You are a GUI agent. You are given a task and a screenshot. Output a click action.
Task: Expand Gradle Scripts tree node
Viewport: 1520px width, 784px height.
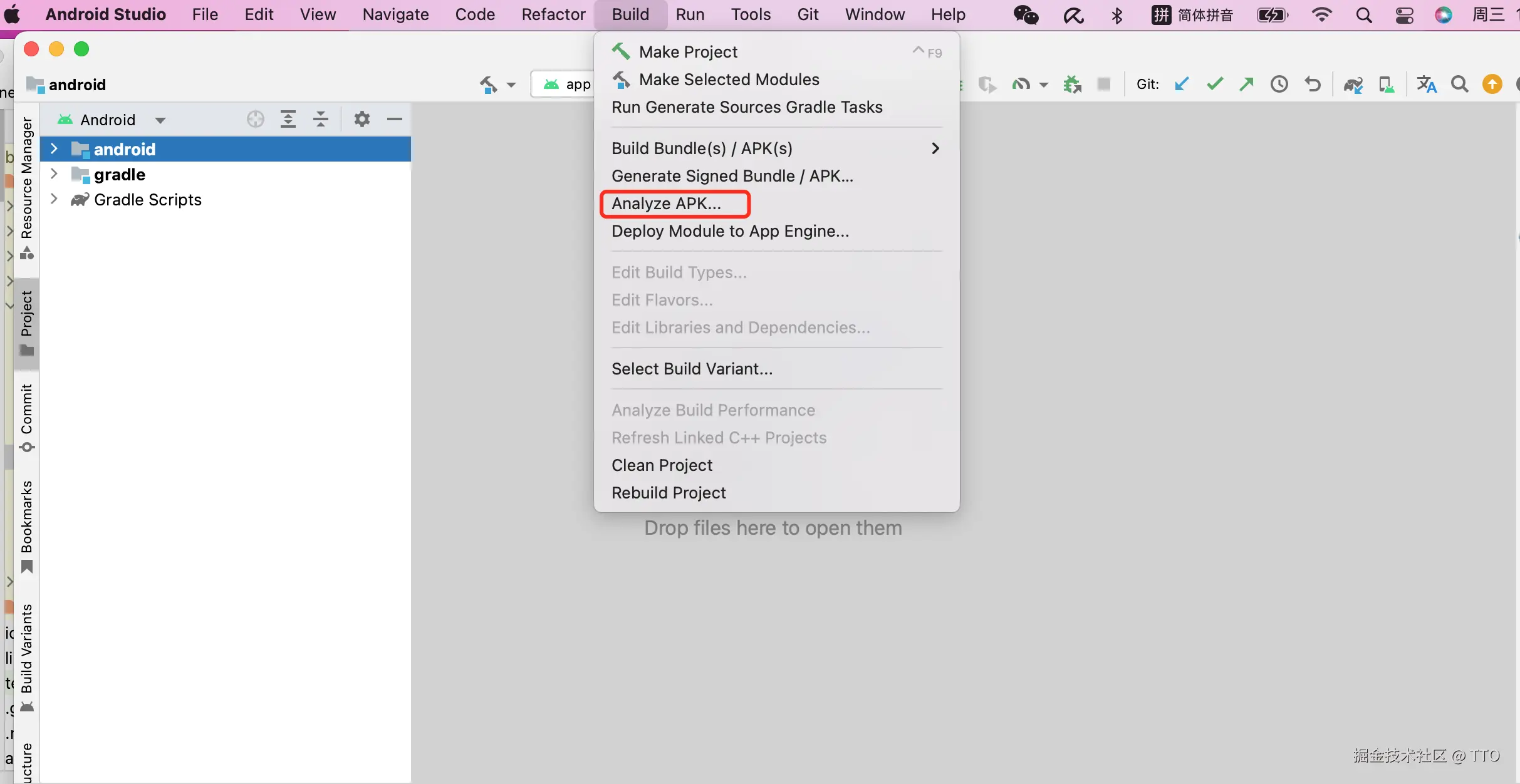(54, 199)
